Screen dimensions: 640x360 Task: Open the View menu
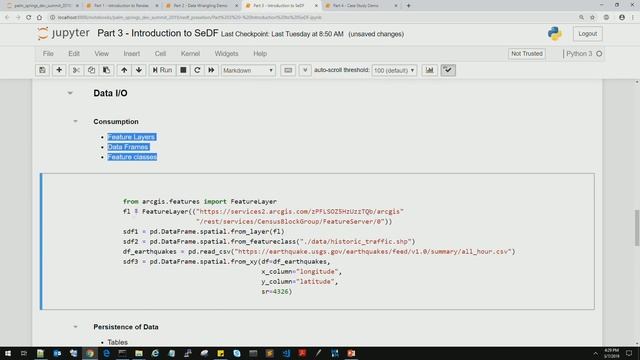[x=102, y=53]
